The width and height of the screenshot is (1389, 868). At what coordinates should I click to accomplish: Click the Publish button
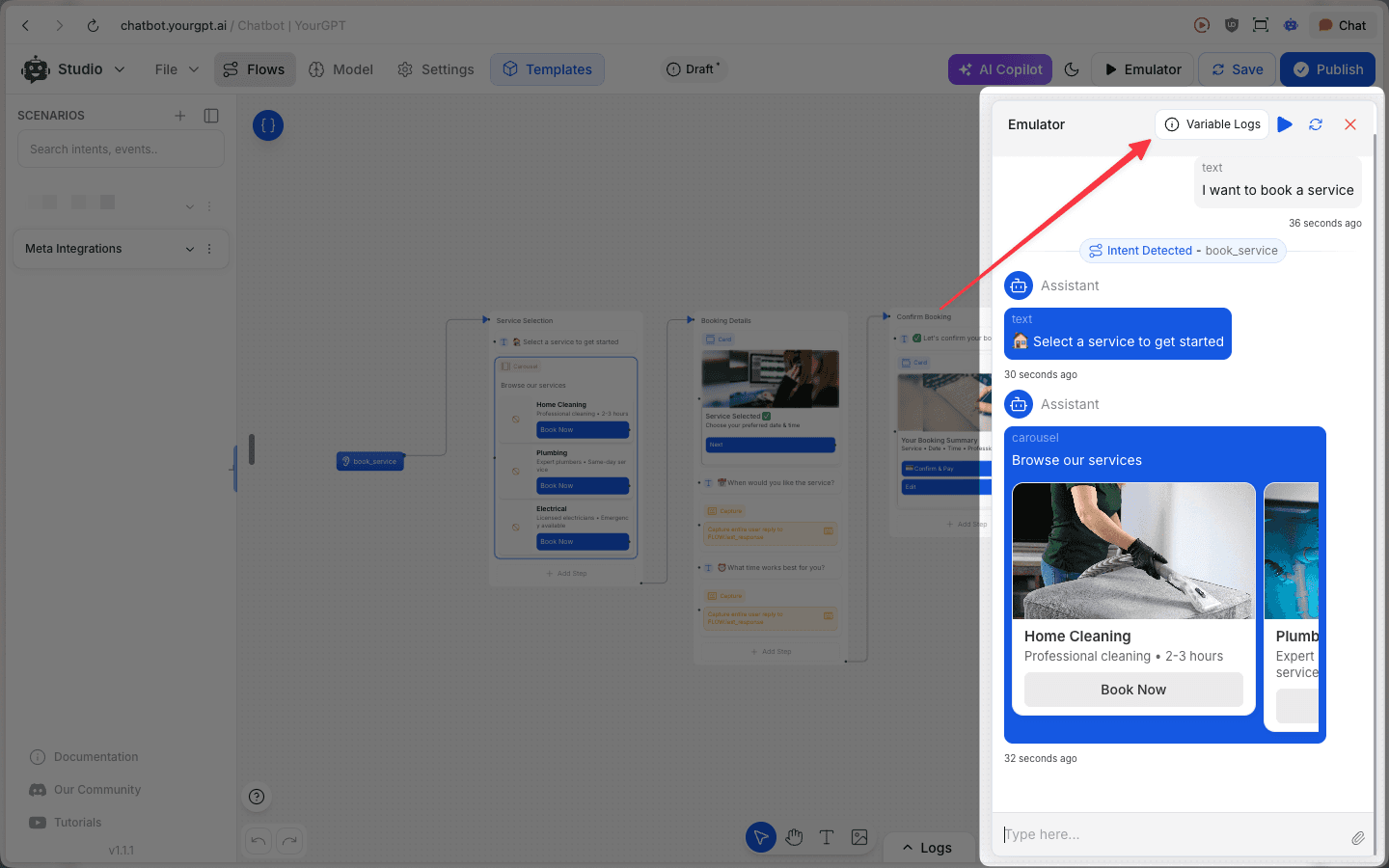pyautogui.click(x=1327, y=69)
